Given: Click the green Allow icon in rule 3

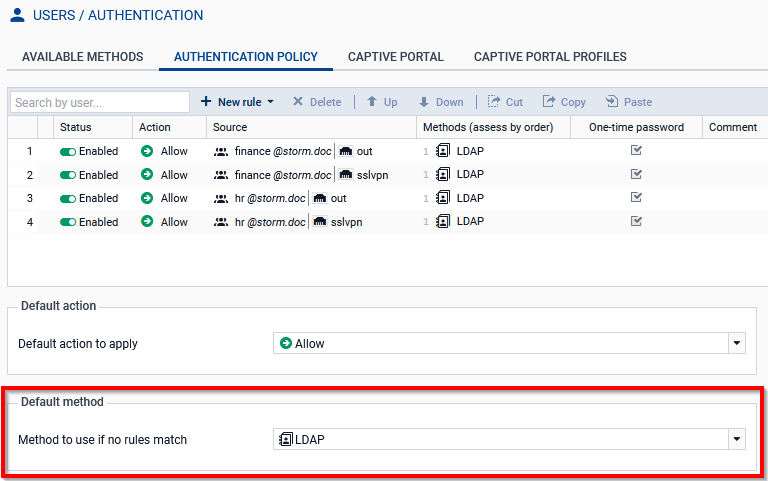Looking at the screenshot, I should (x=146, y=198).
